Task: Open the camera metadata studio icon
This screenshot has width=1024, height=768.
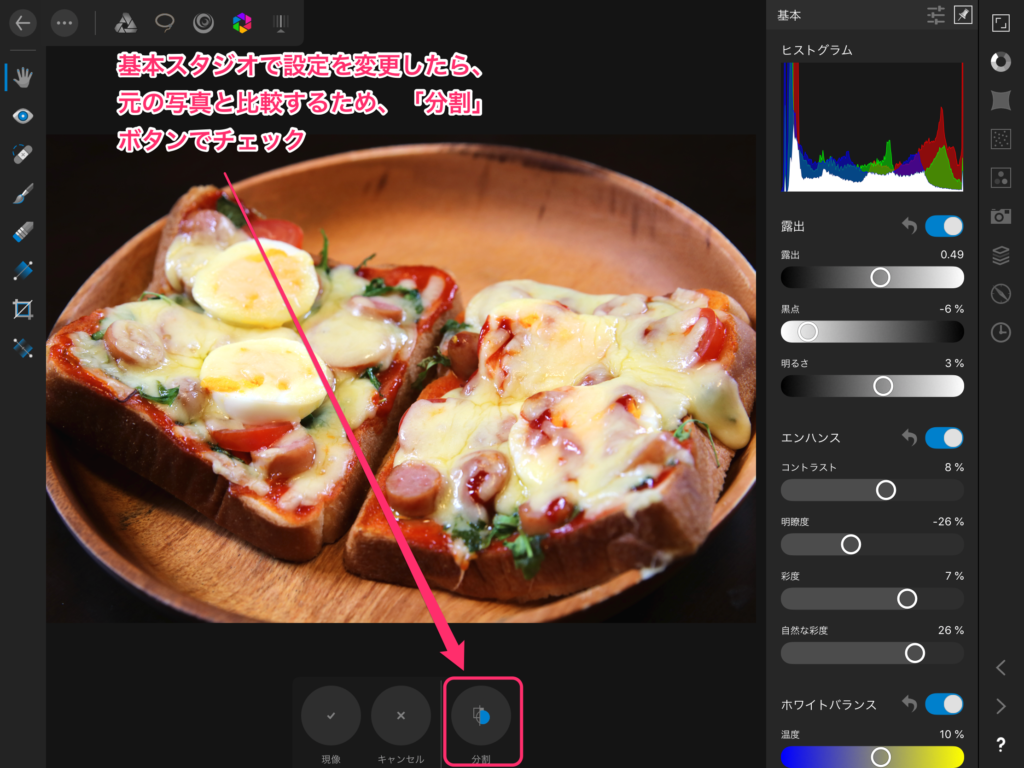Action: tap(1000, 216)
